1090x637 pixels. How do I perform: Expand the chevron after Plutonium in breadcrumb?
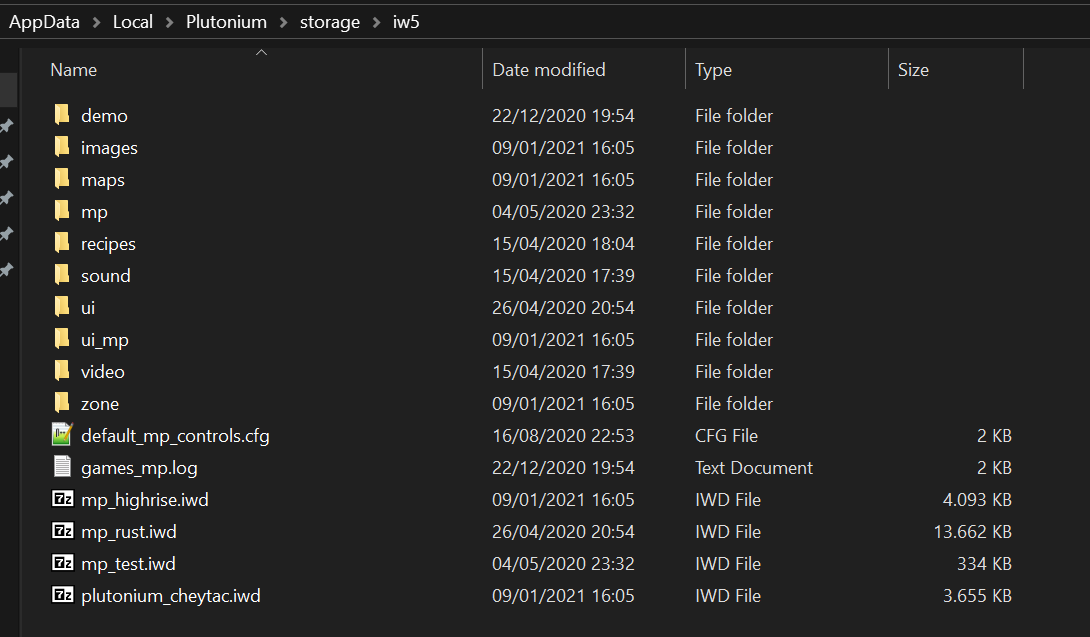[x=284, y=22]
